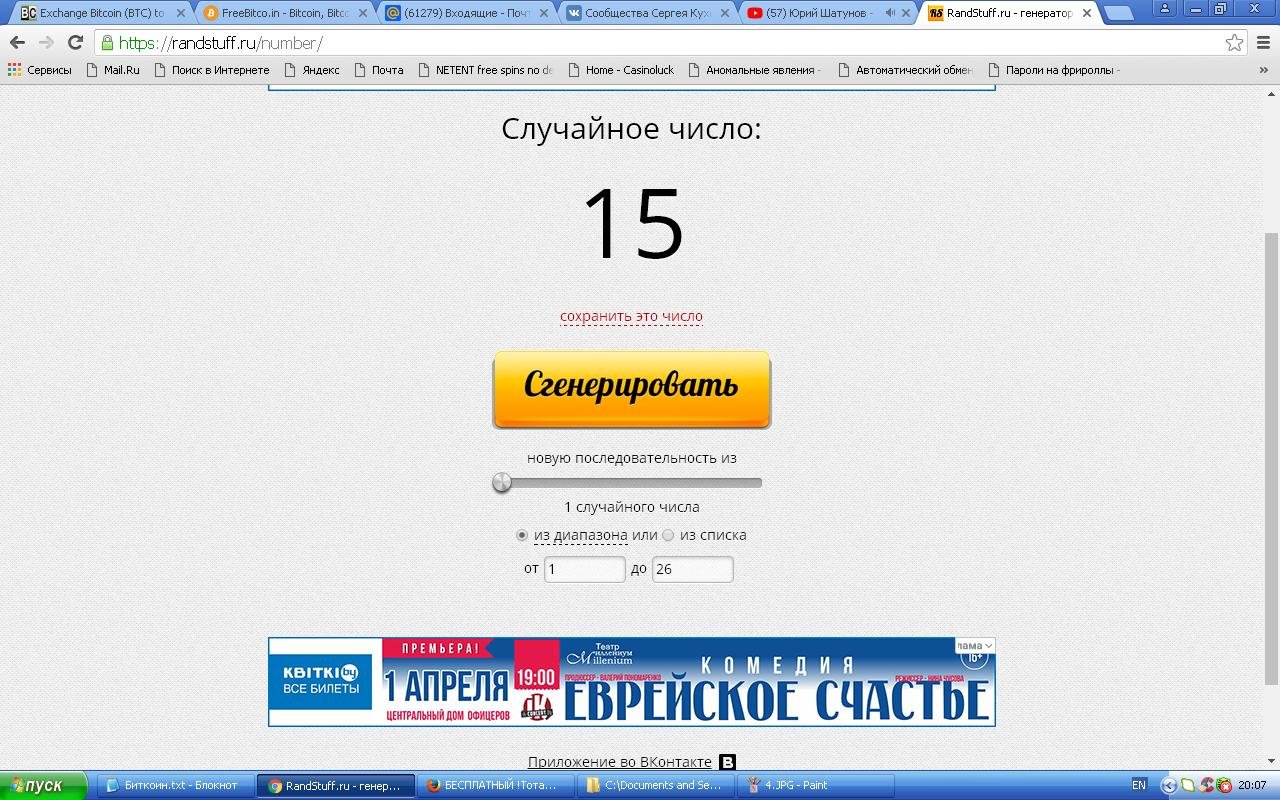
Task: Switch input language via EN indicator
Action: 1138,785
